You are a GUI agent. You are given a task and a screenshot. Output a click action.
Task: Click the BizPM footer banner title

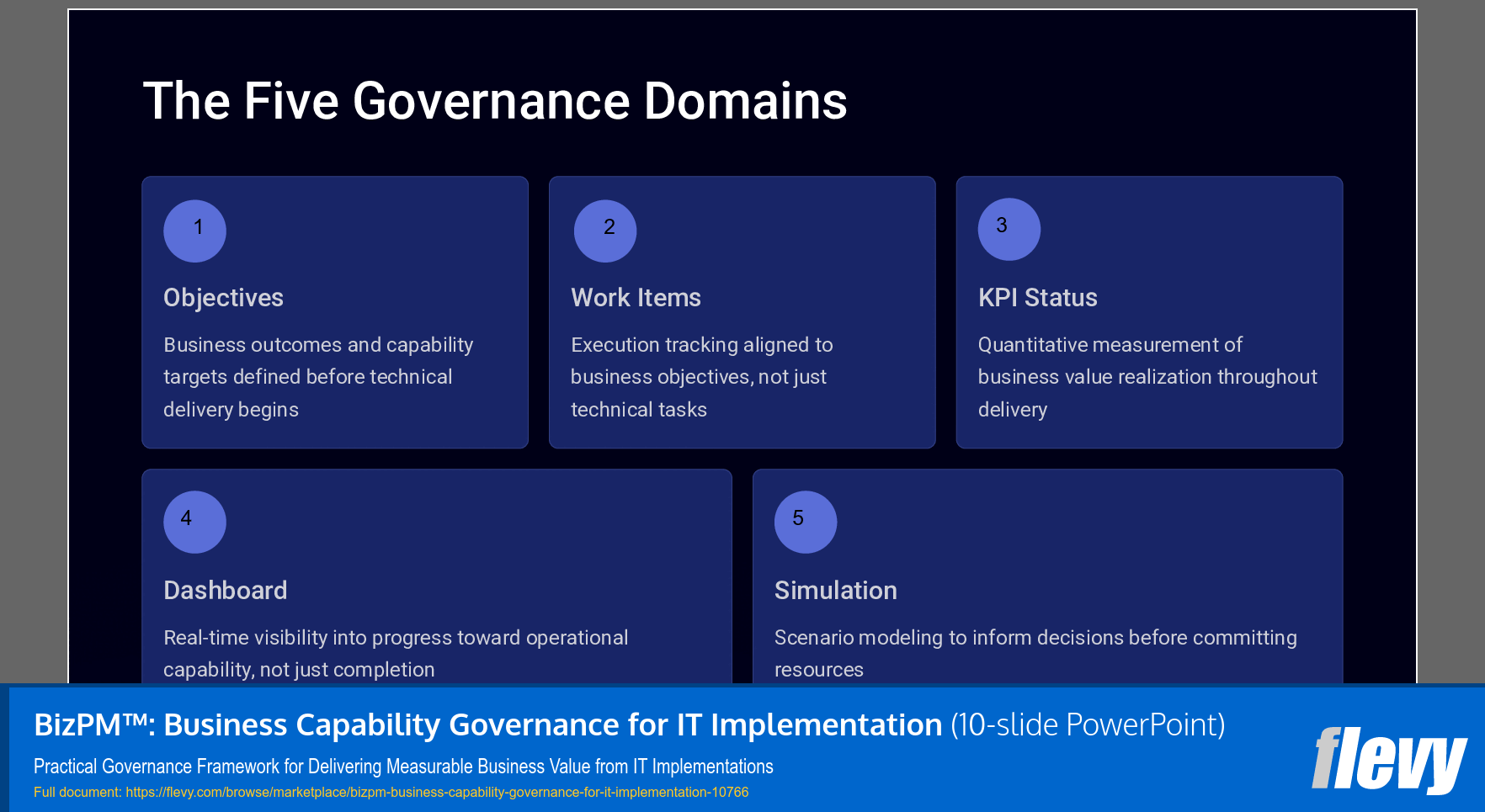tap(487, 724)
